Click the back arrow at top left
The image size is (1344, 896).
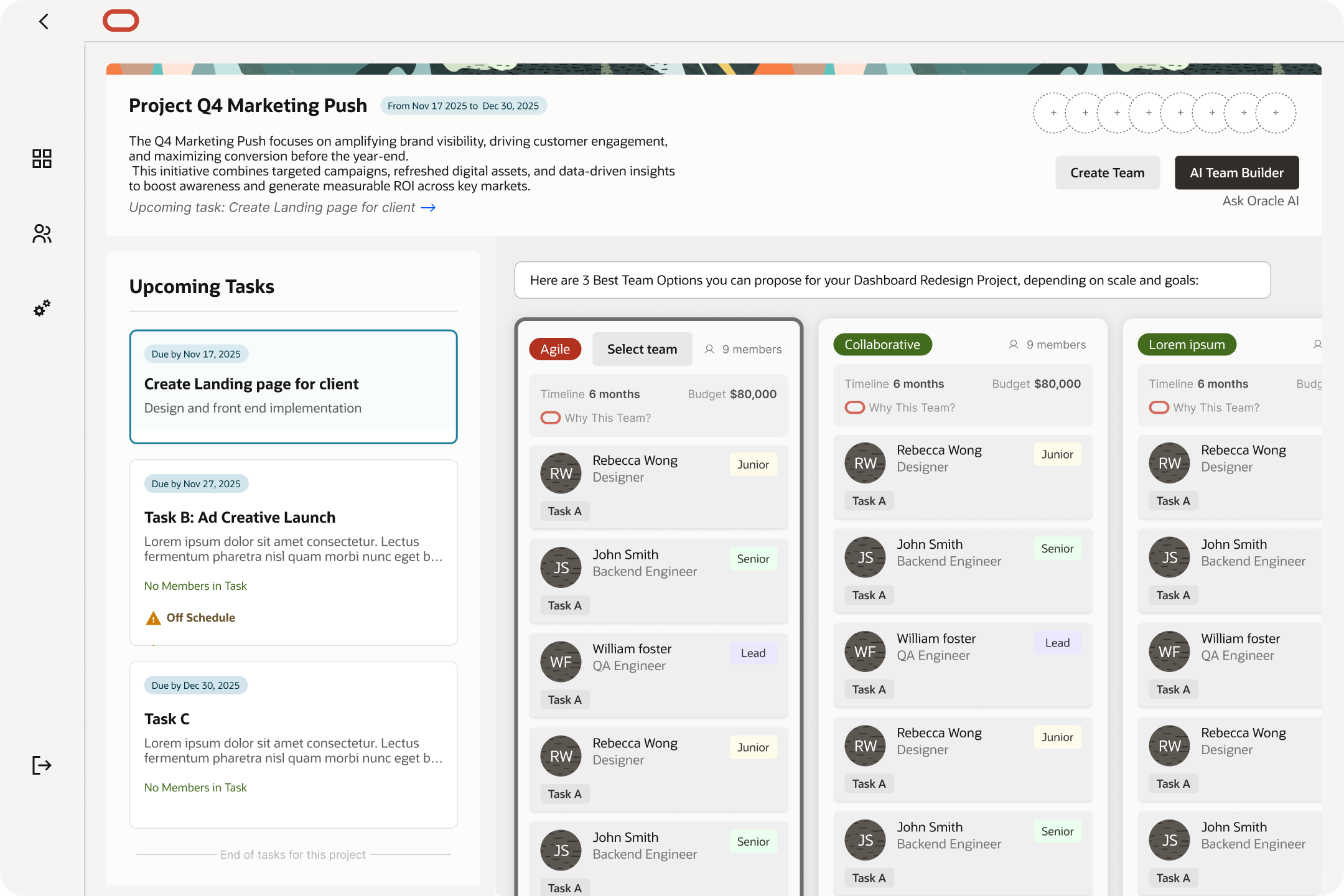42,21
